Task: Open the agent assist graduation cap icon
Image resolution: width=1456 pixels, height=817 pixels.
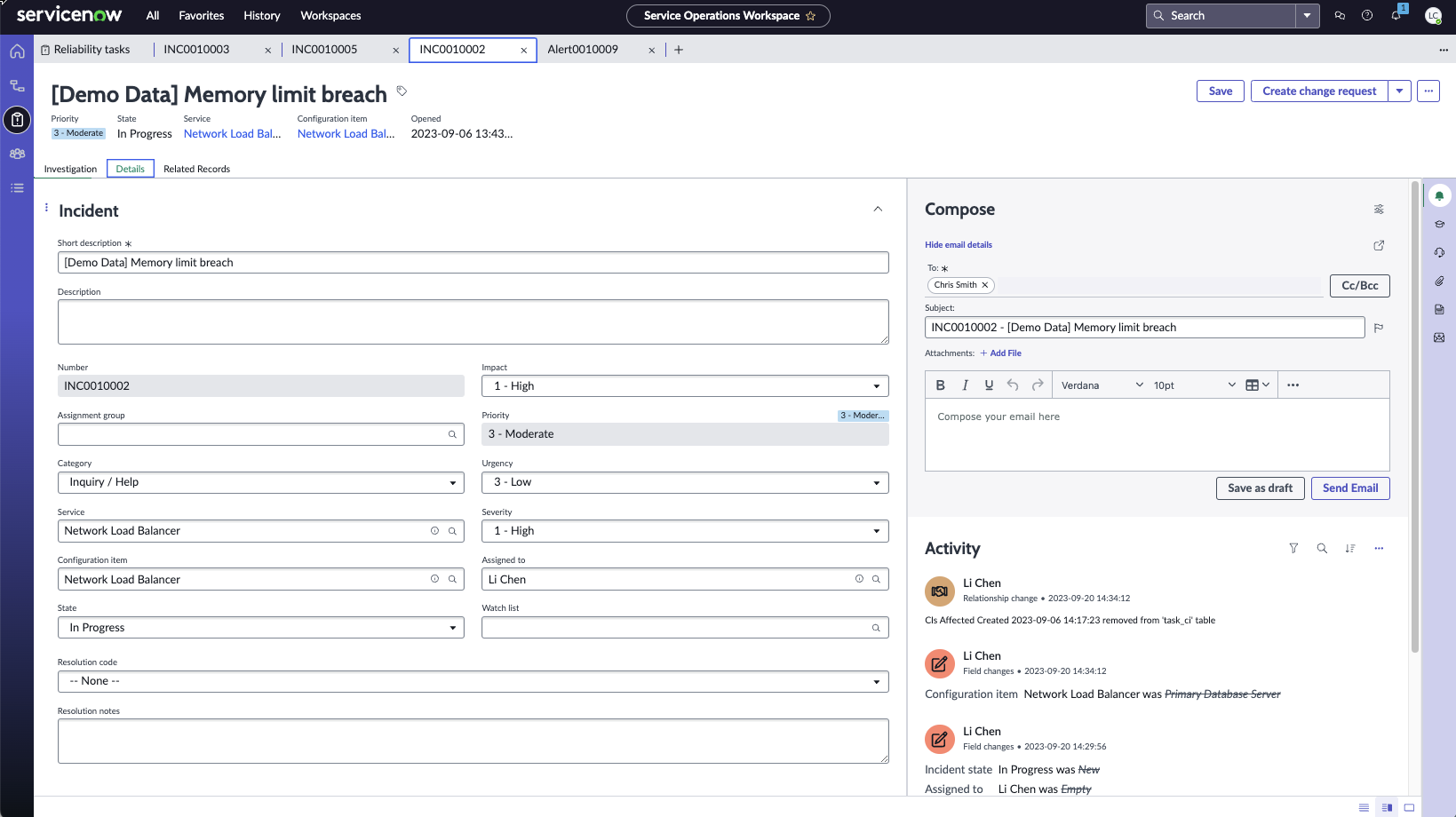Action: coord(1439,224)
